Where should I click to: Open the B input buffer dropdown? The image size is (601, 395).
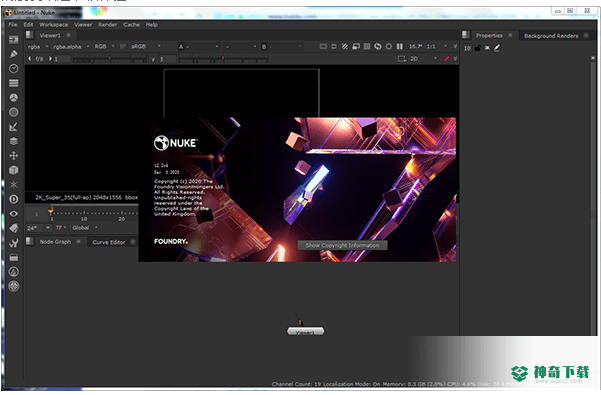point(282,47)
